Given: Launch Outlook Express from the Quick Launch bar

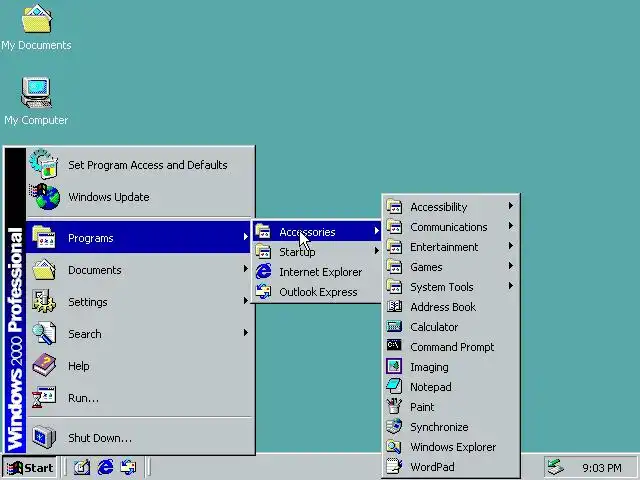Looking at the screenshot, I should [129, 467].
